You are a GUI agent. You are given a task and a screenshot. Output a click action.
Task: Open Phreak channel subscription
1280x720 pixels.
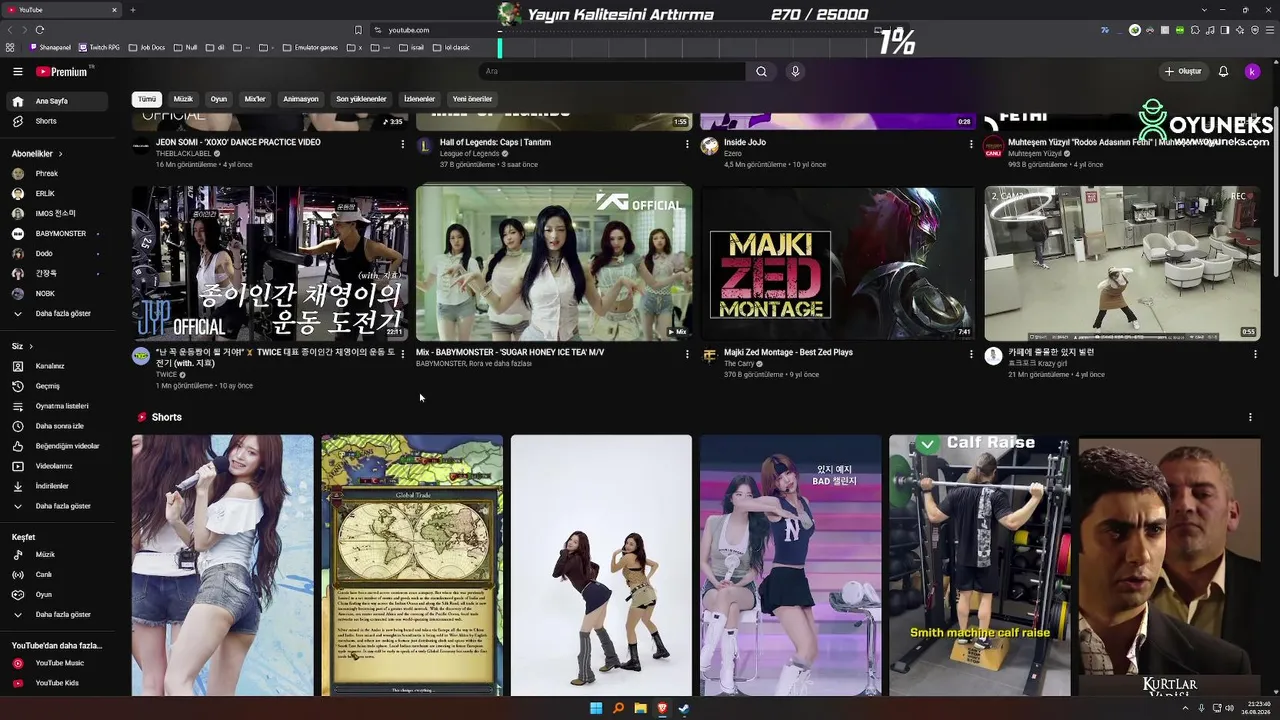[x=59, y=173]
